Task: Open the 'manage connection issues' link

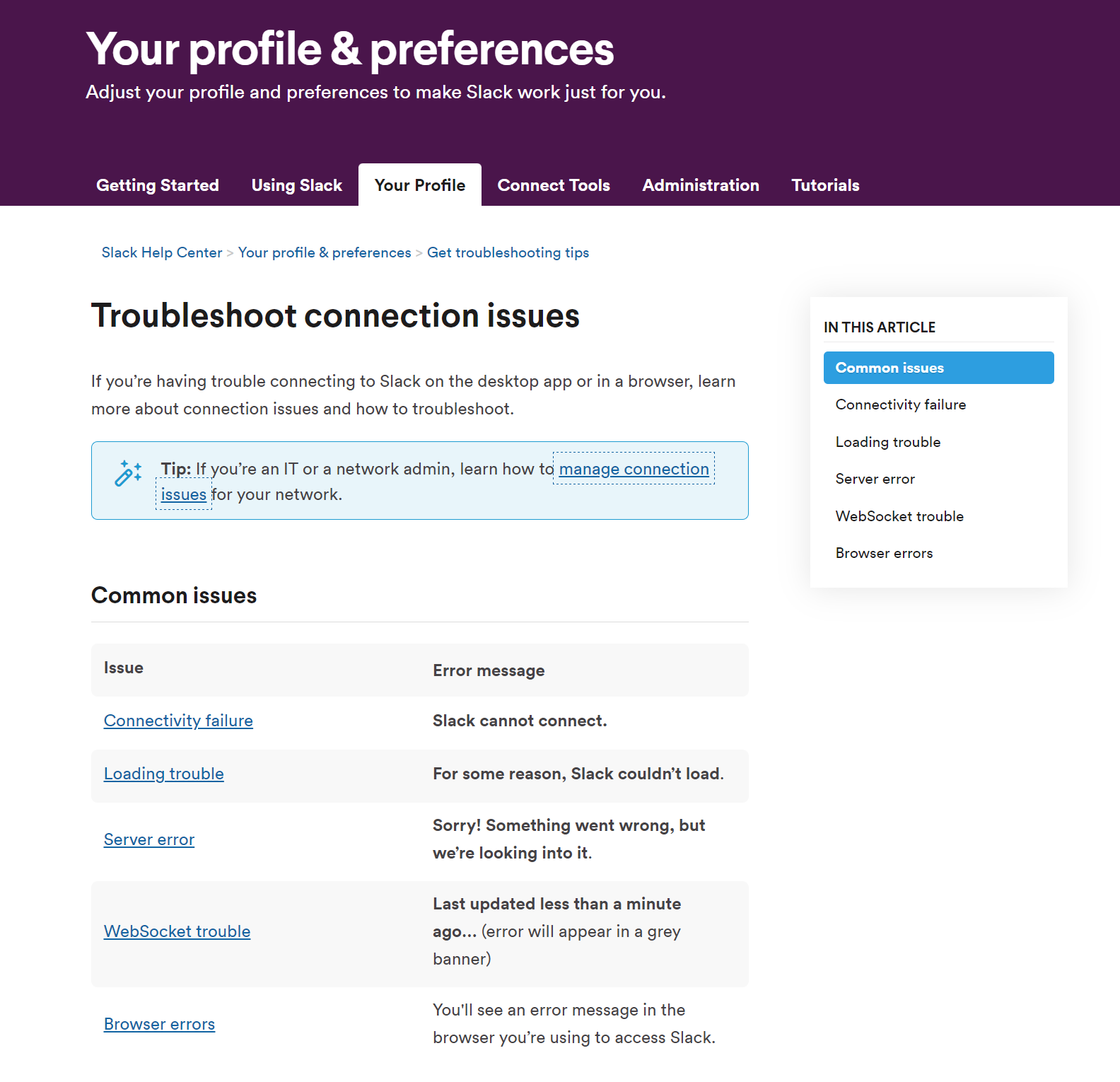Action: [x=632, y=469]
